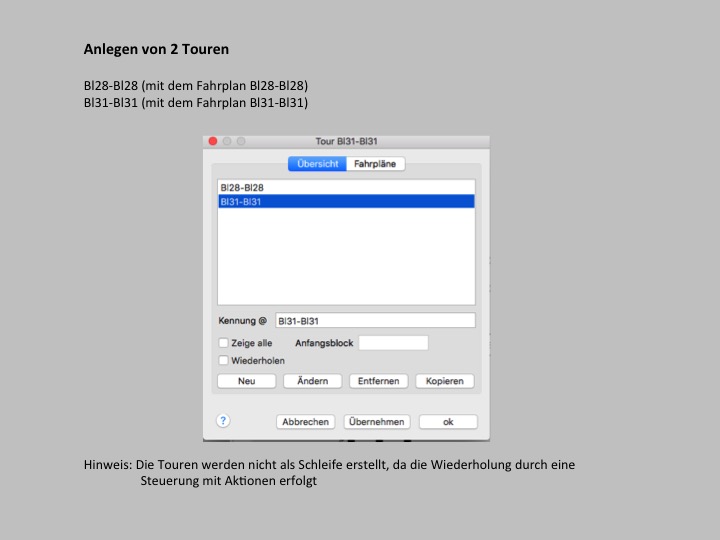Viewport: 720px width, 540px height.
Task: Minimize the Tour dialog with yellow button
Action: (x=227, y=142)
